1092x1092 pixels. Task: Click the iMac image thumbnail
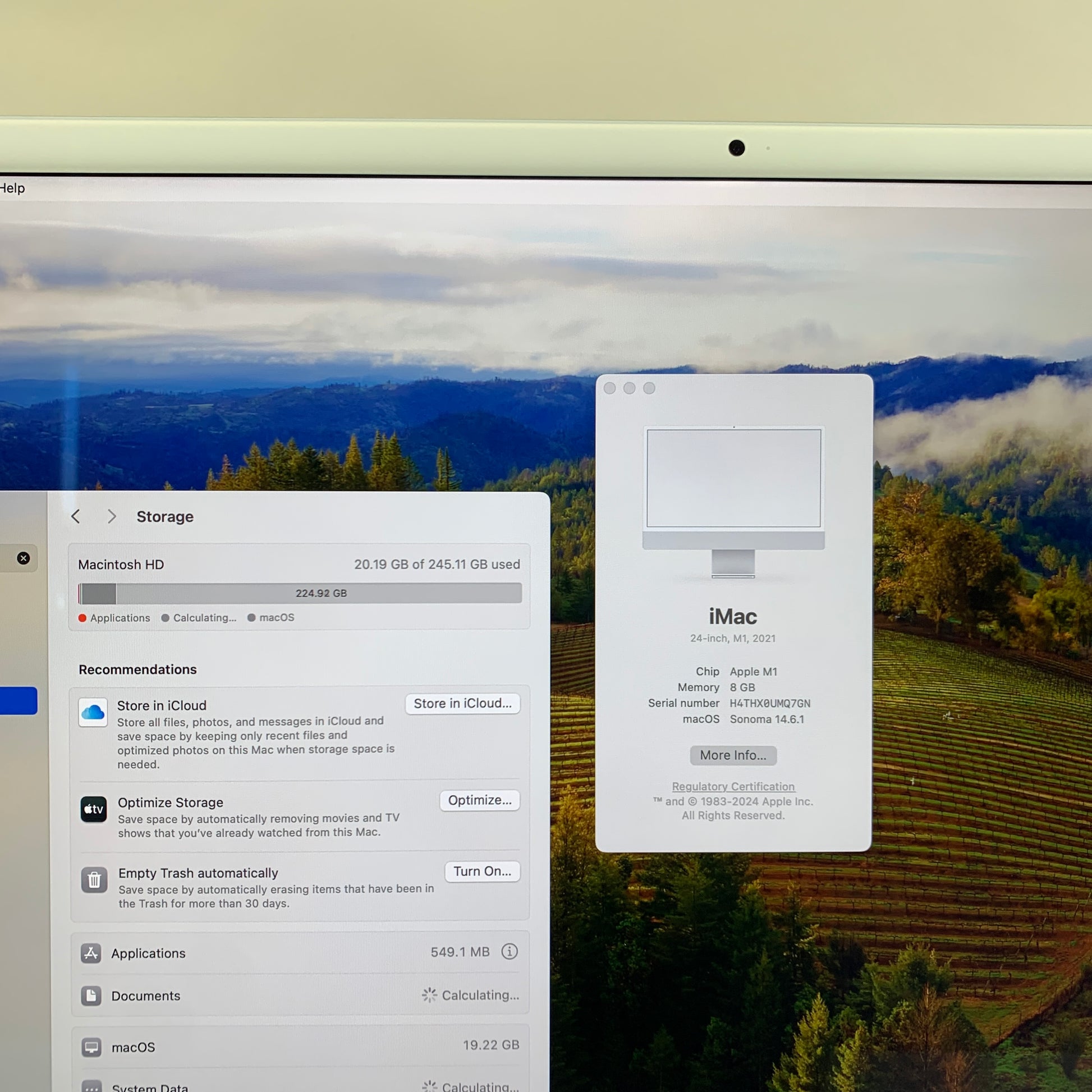[733, 502]
